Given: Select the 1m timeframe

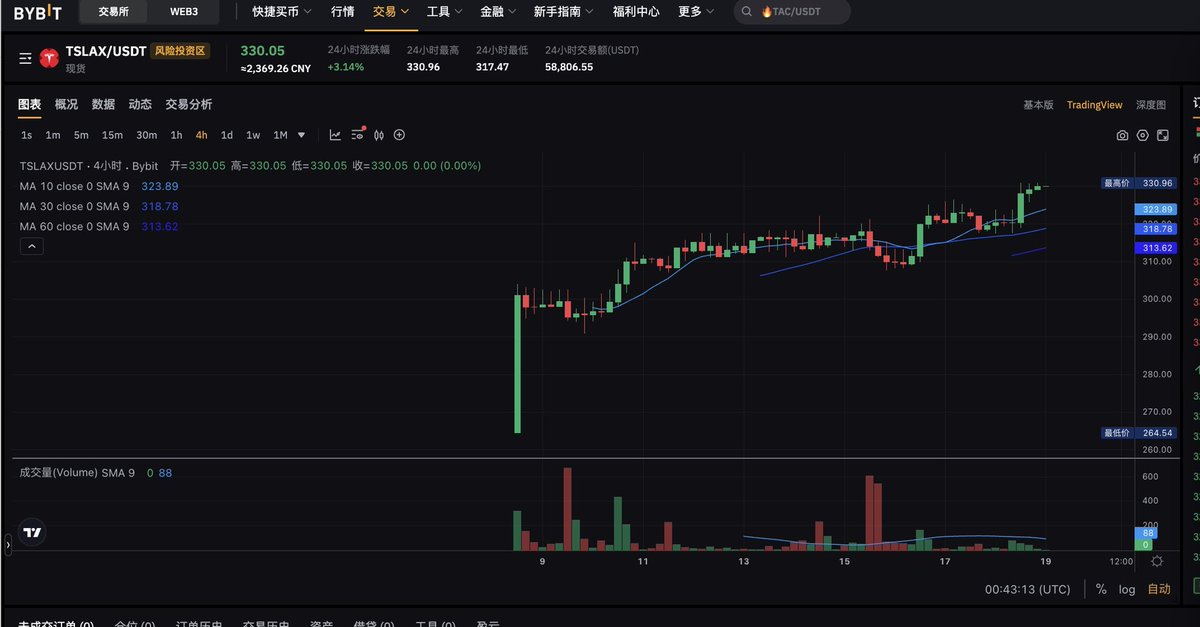Looking at the screenshot, I should point(53,135).
